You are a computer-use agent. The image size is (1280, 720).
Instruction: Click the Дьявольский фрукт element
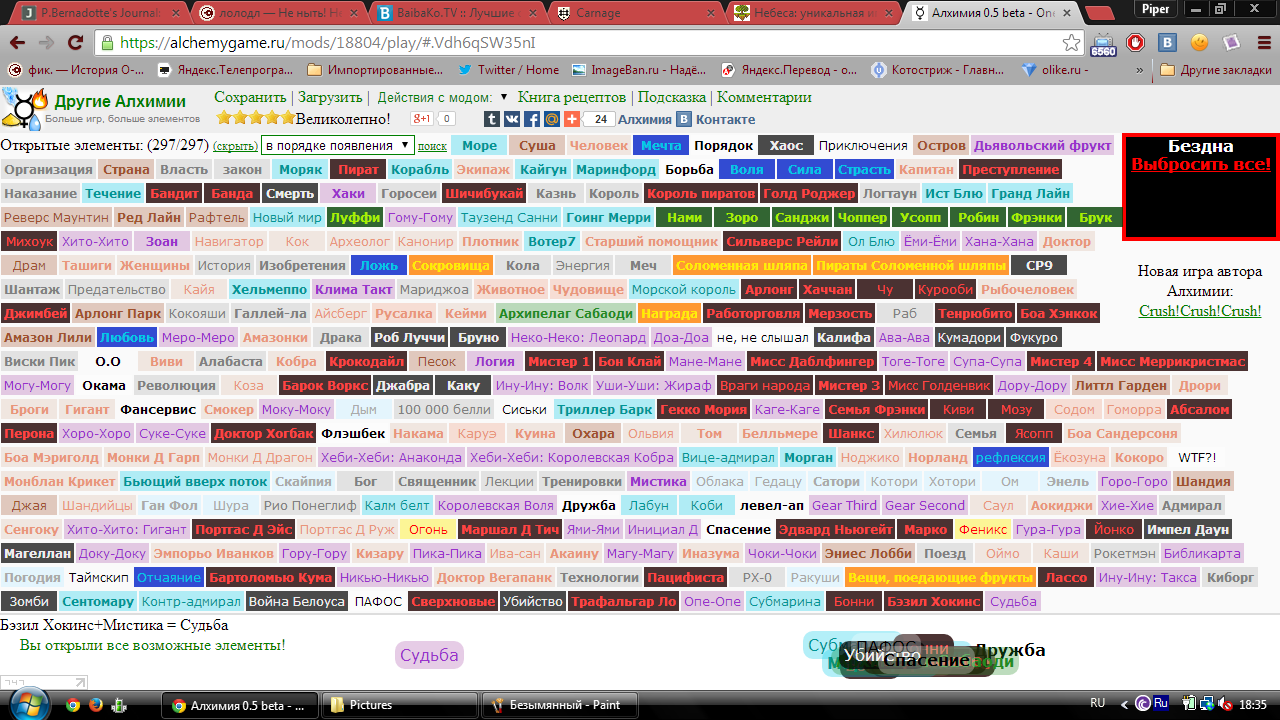[1042, 145]
